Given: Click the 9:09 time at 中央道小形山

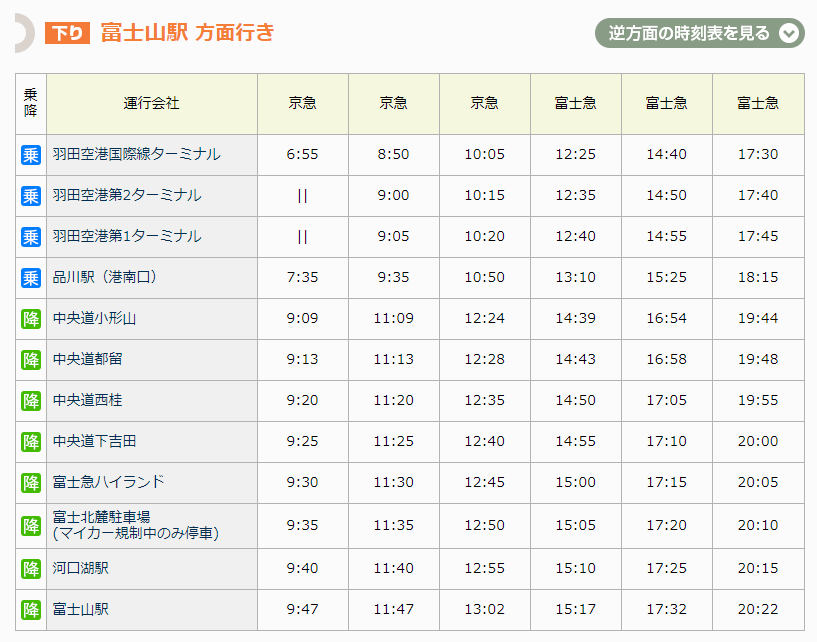Looking at the screenshot, I should point(302,318).
